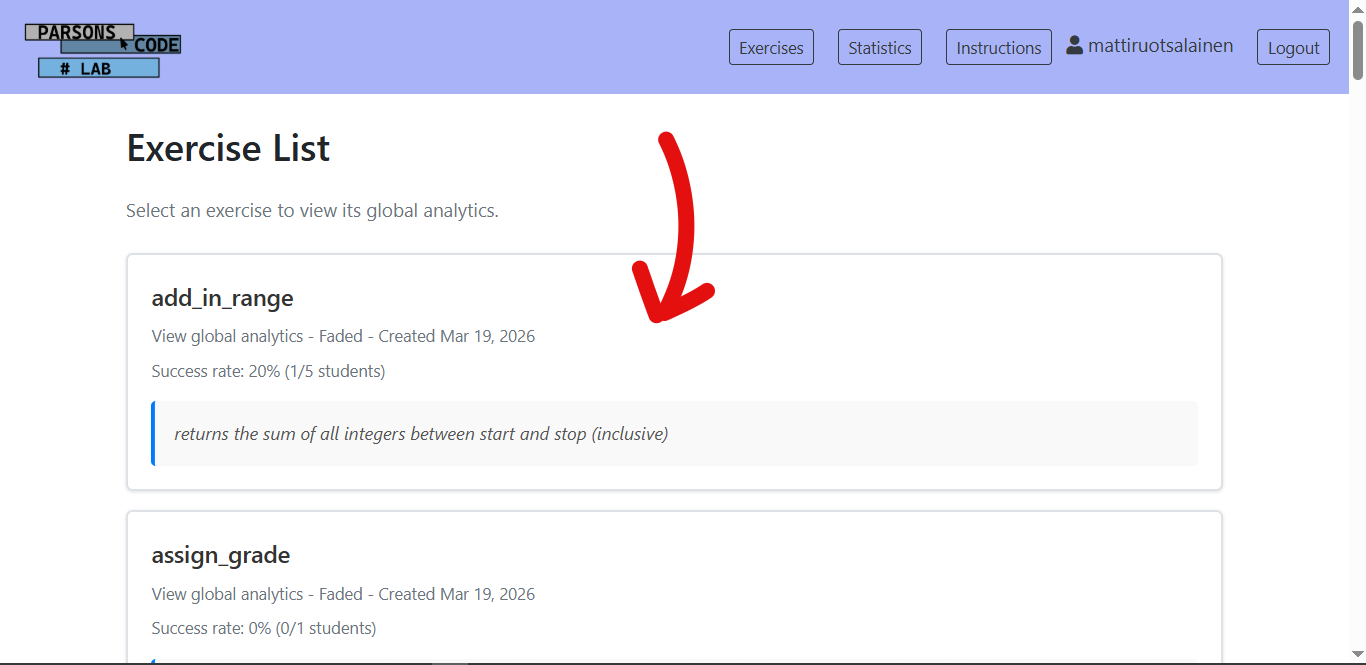Viewport: 1366px width, 665px height.
Task: Select the cursor icon on the logo
Action: [122, 43]
